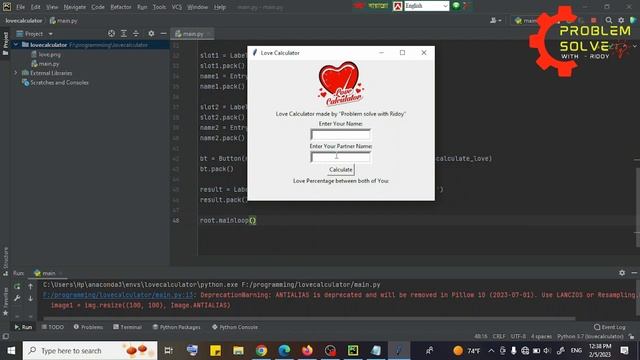Click Collapse All in Project panel
640x360 pixels.
click(136, 33)
